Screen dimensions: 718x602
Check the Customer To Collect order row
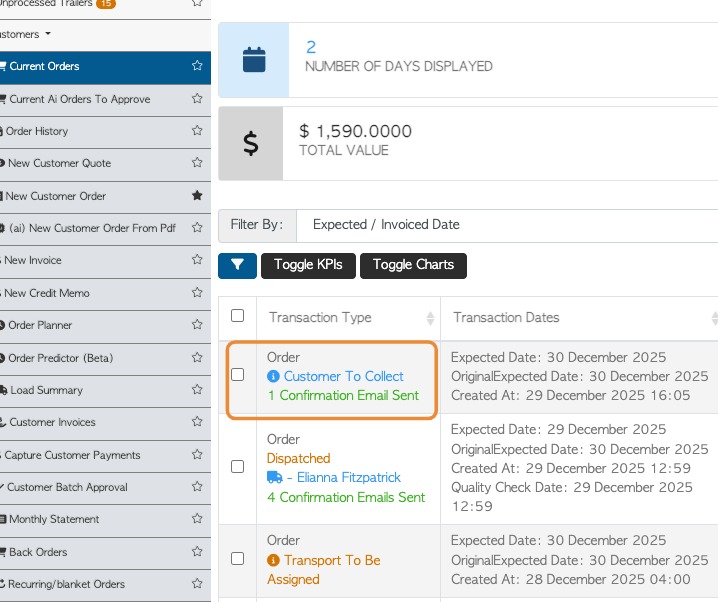pos(237,374)
